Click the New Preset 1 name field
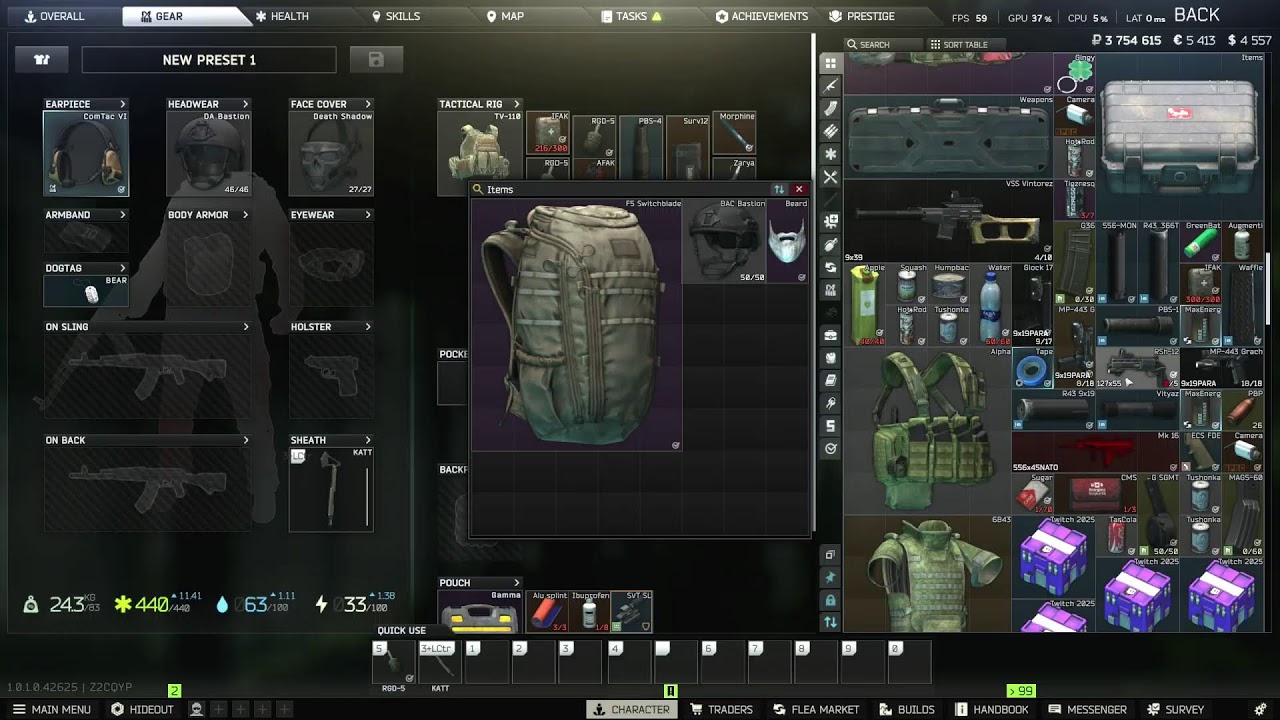 click(209, 60)
